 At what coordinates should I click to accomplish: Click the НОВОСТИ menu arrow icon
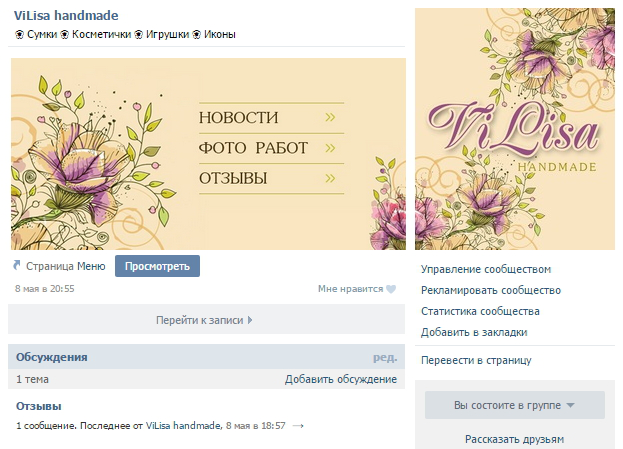tap(330, 117)
